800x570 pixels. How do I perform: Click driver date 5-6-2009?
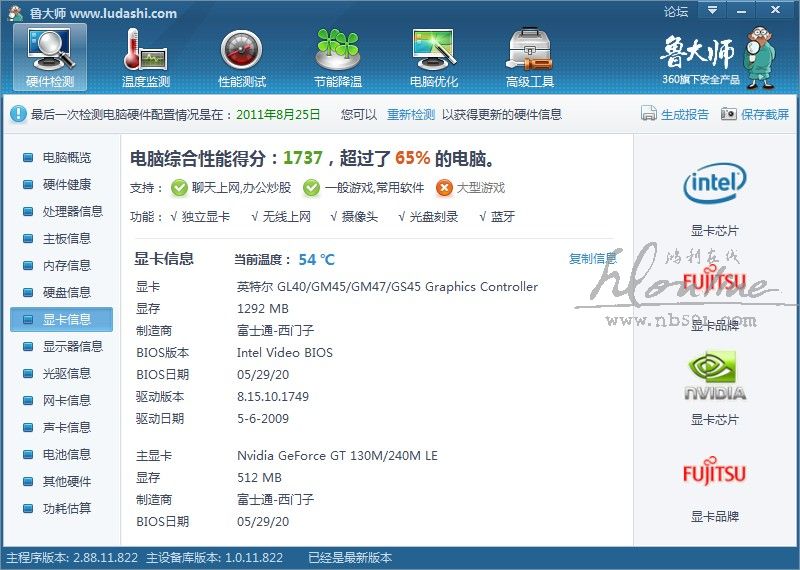pyautogui.click(x=263, y=418)
